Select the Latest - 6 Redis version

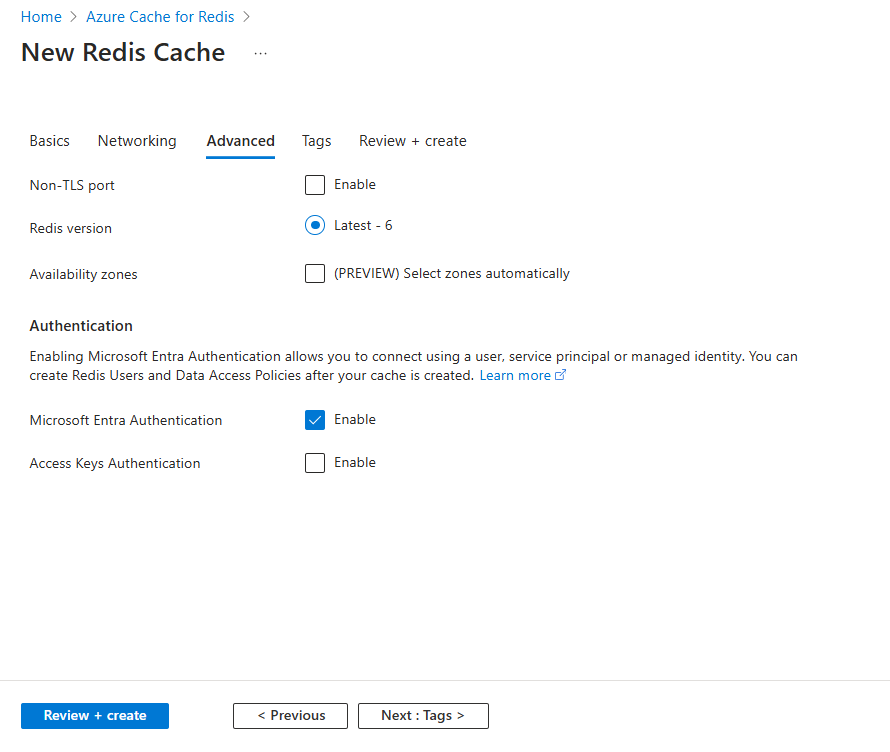coord(315,226)
